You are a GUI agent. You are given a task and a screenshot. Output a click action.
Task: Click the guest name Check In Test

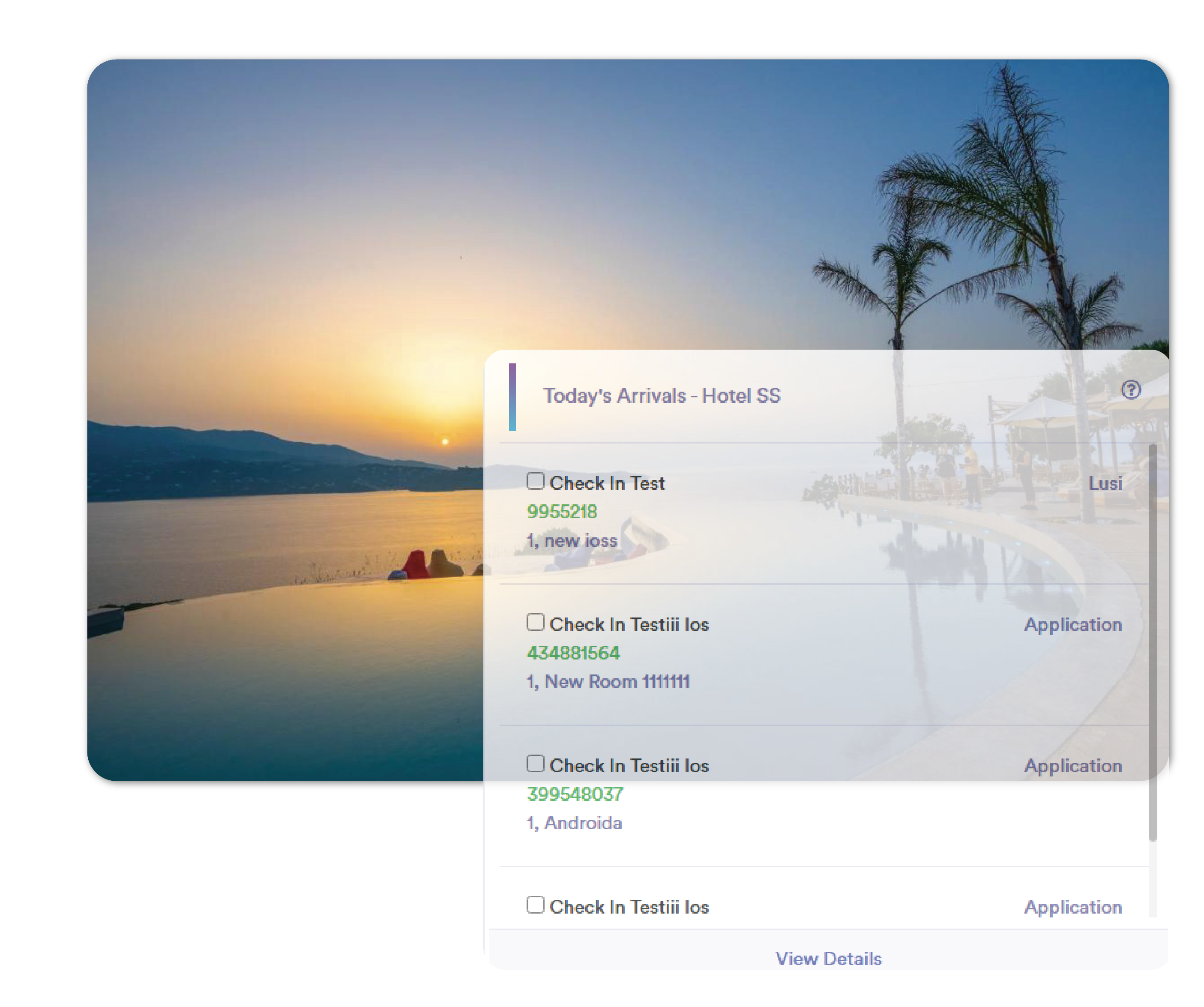coord(607,483)
